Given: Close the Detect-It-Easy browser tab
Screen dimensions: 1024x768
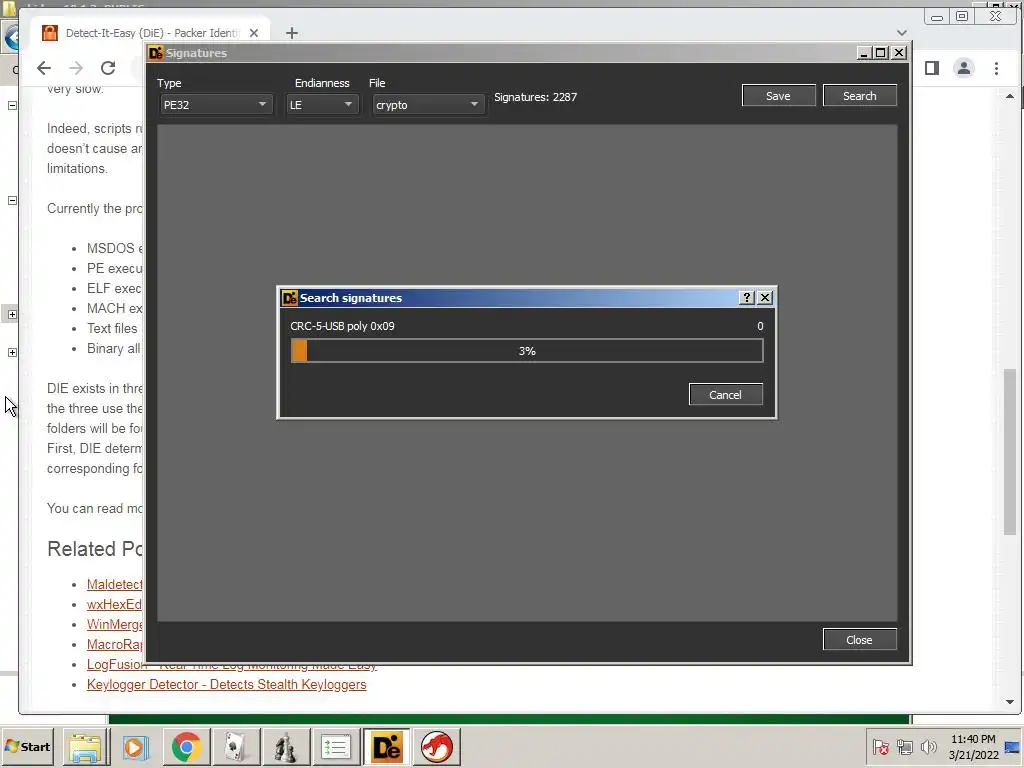Looking at the screenshot, I should pos(254,33).
